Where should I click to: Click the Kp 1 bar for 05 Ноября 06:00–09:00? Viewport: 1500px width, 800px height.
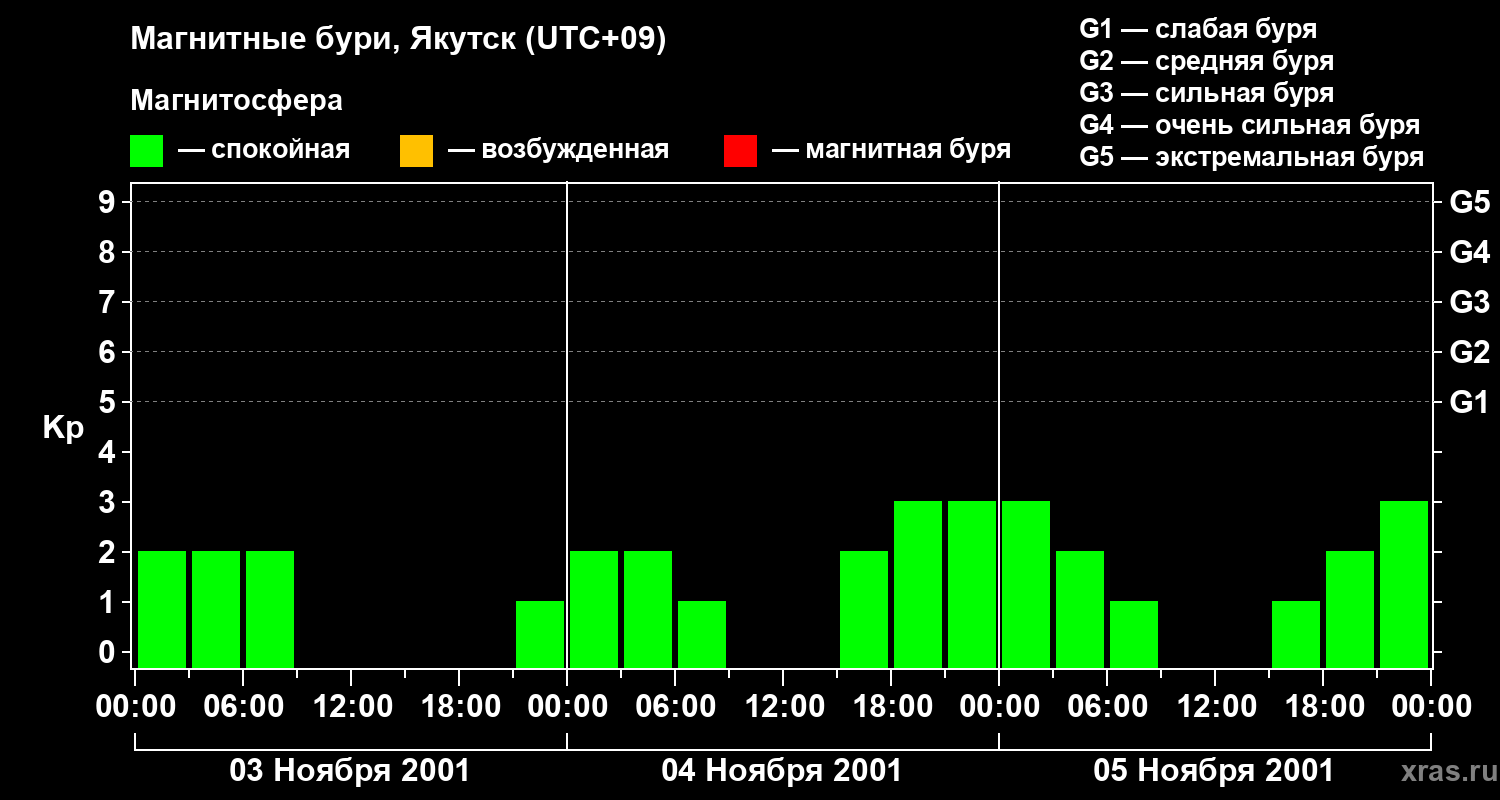(x=1134, y=634)
